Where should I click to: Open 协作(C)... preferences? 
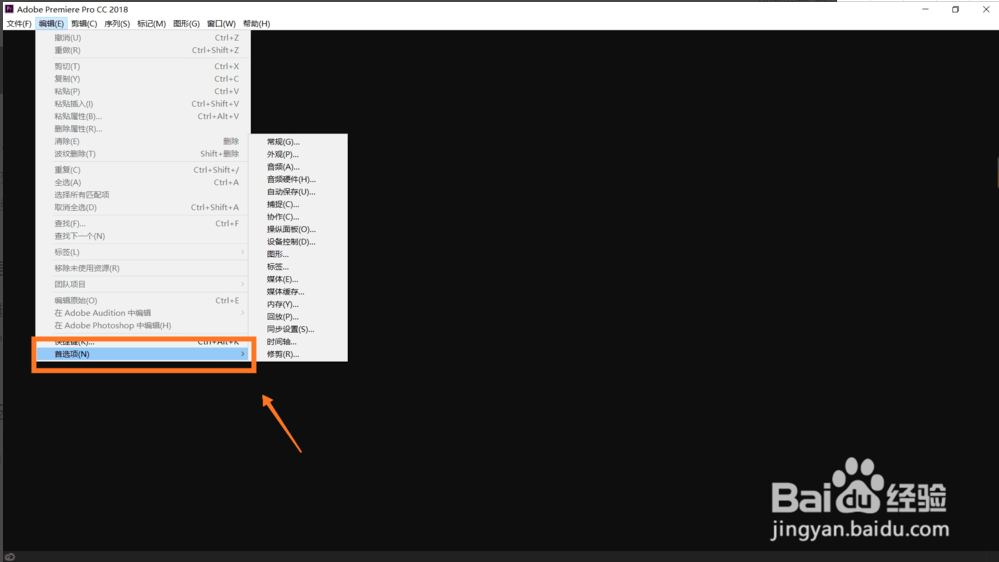tap(298, 217)
